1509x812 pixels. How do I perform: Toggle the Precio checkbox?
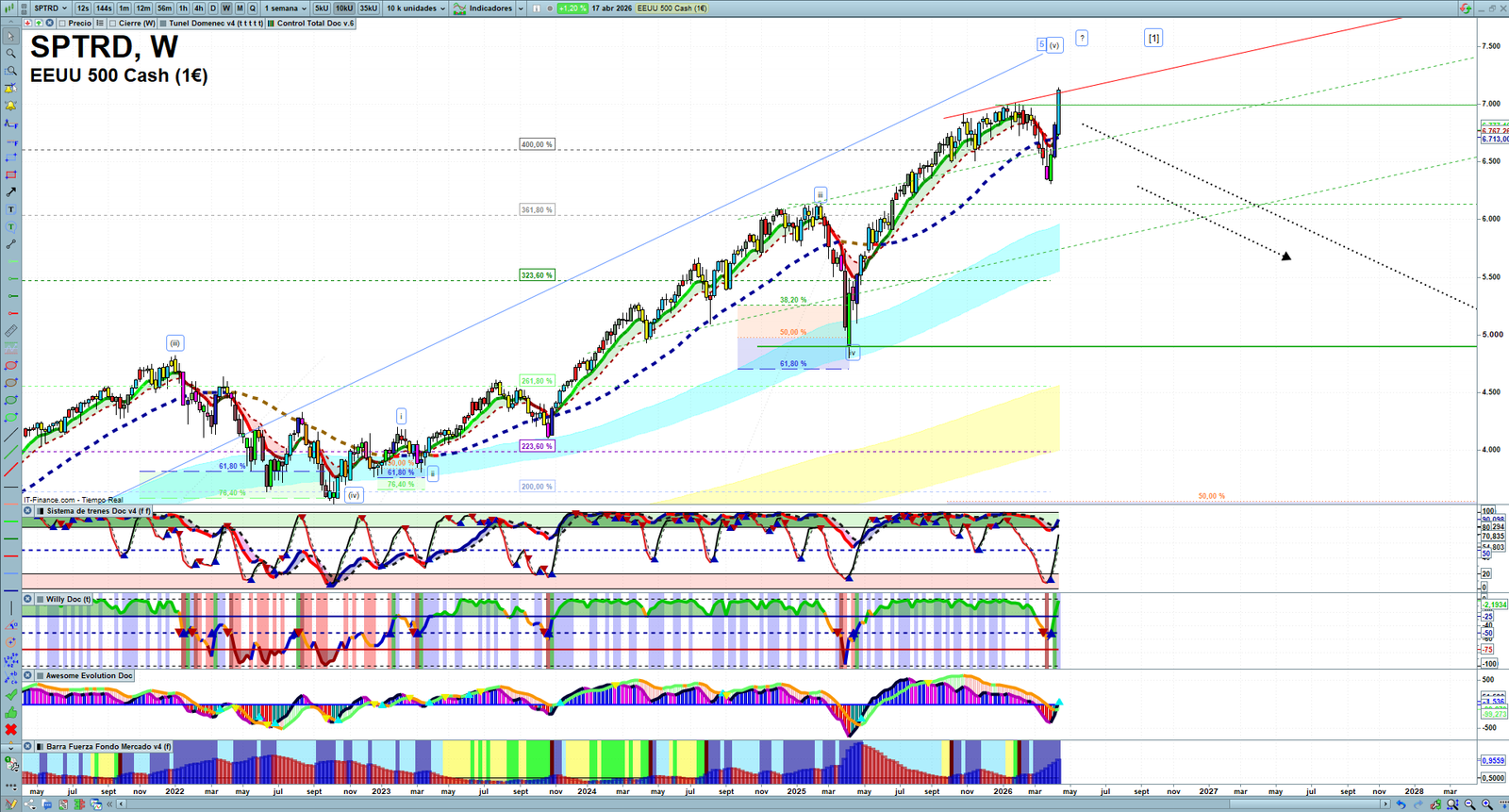pyautogui.click(x=62, y=24)
